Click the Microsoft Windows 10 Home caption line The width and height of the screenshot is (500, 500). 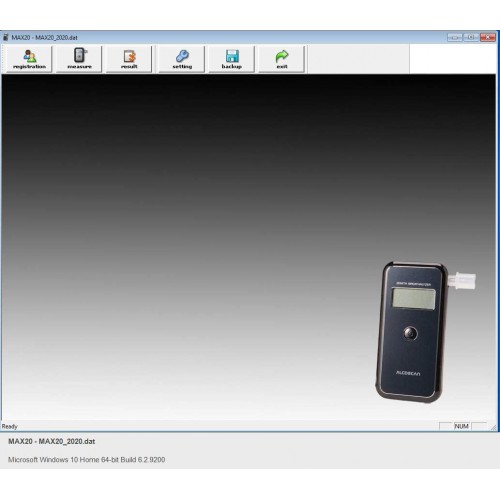coord(86,460)
